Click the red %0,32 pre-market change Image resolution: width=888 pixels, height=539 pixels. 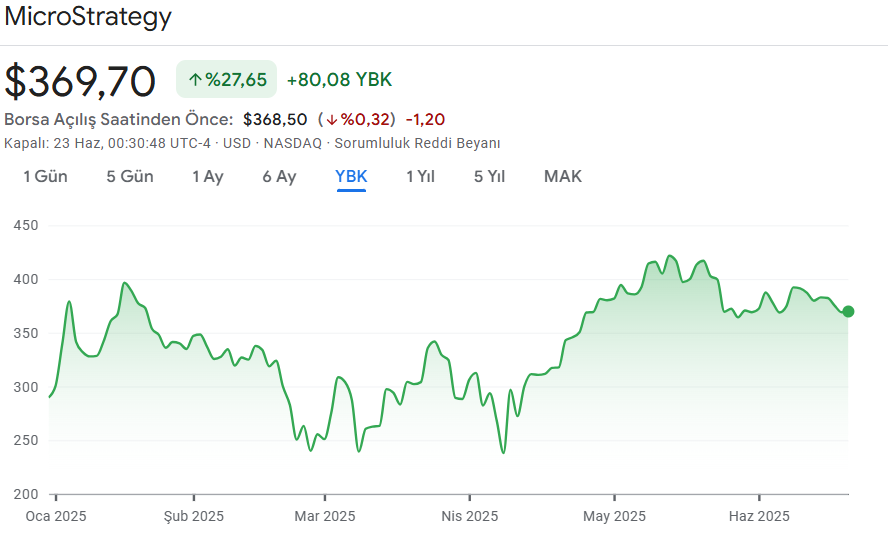(365, 119)
